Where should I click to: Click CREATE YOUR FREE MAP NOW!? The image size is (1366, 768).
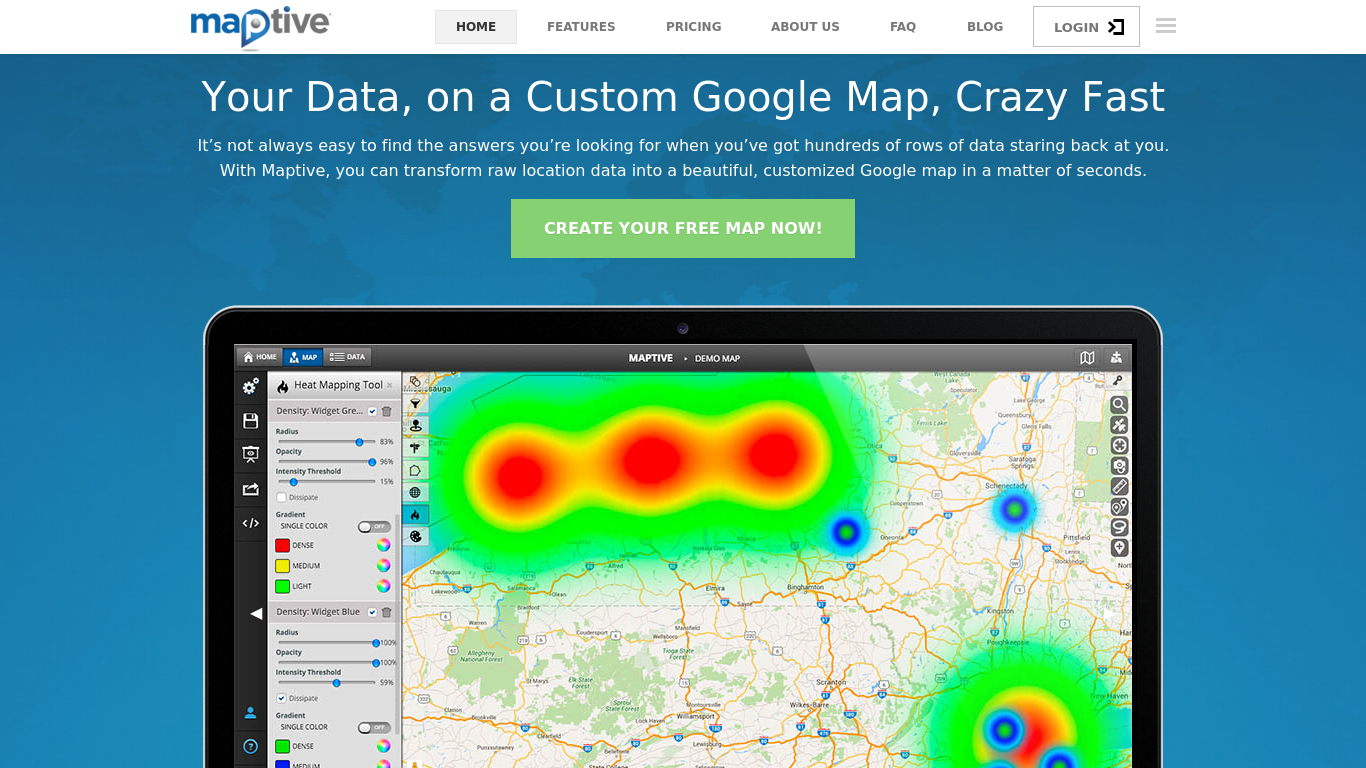point(683,228)
